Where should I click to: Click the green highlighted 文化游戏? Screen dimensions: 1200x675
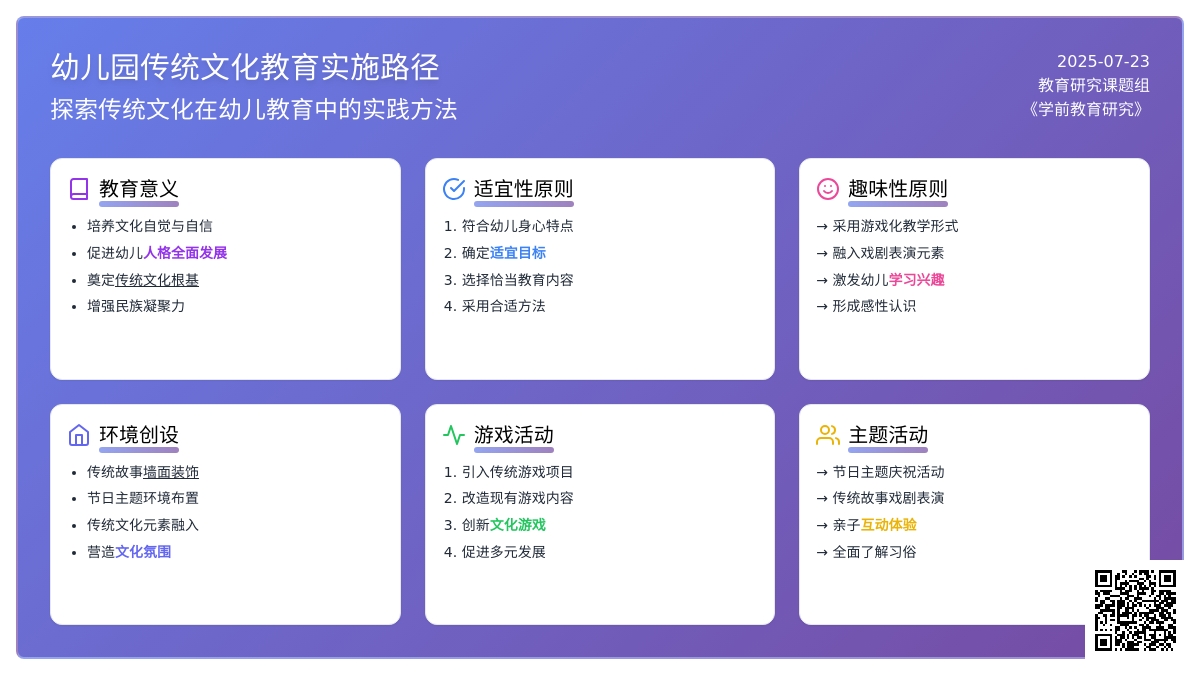(x=518, y=525)
